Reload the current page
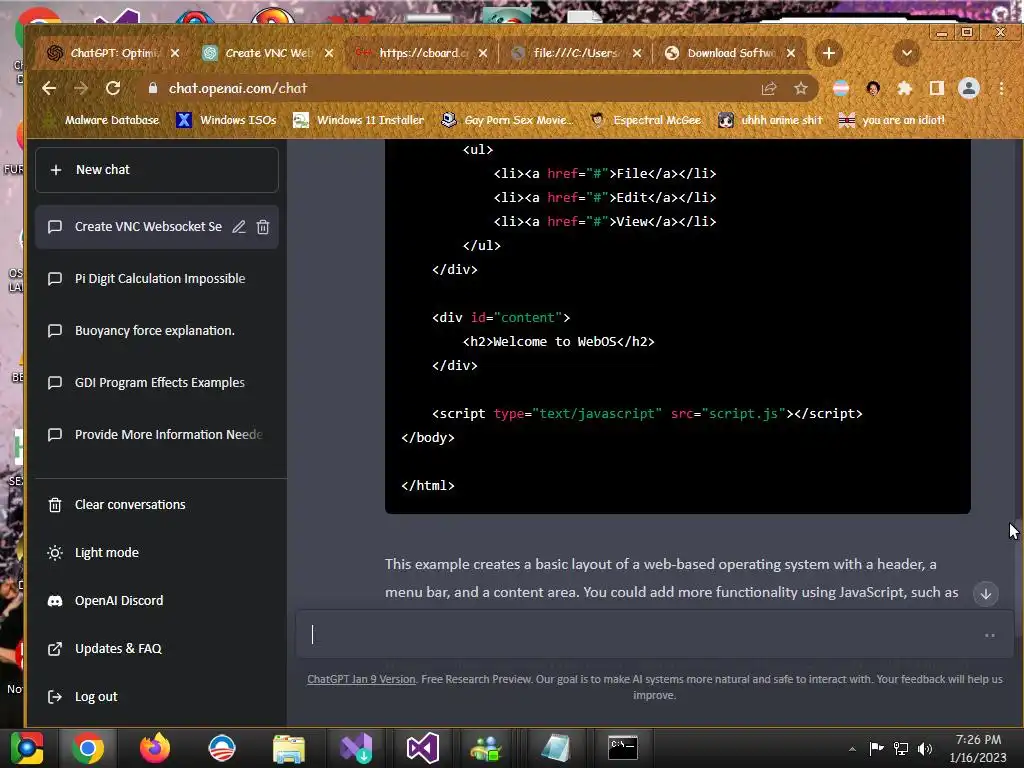 [113, 88]
